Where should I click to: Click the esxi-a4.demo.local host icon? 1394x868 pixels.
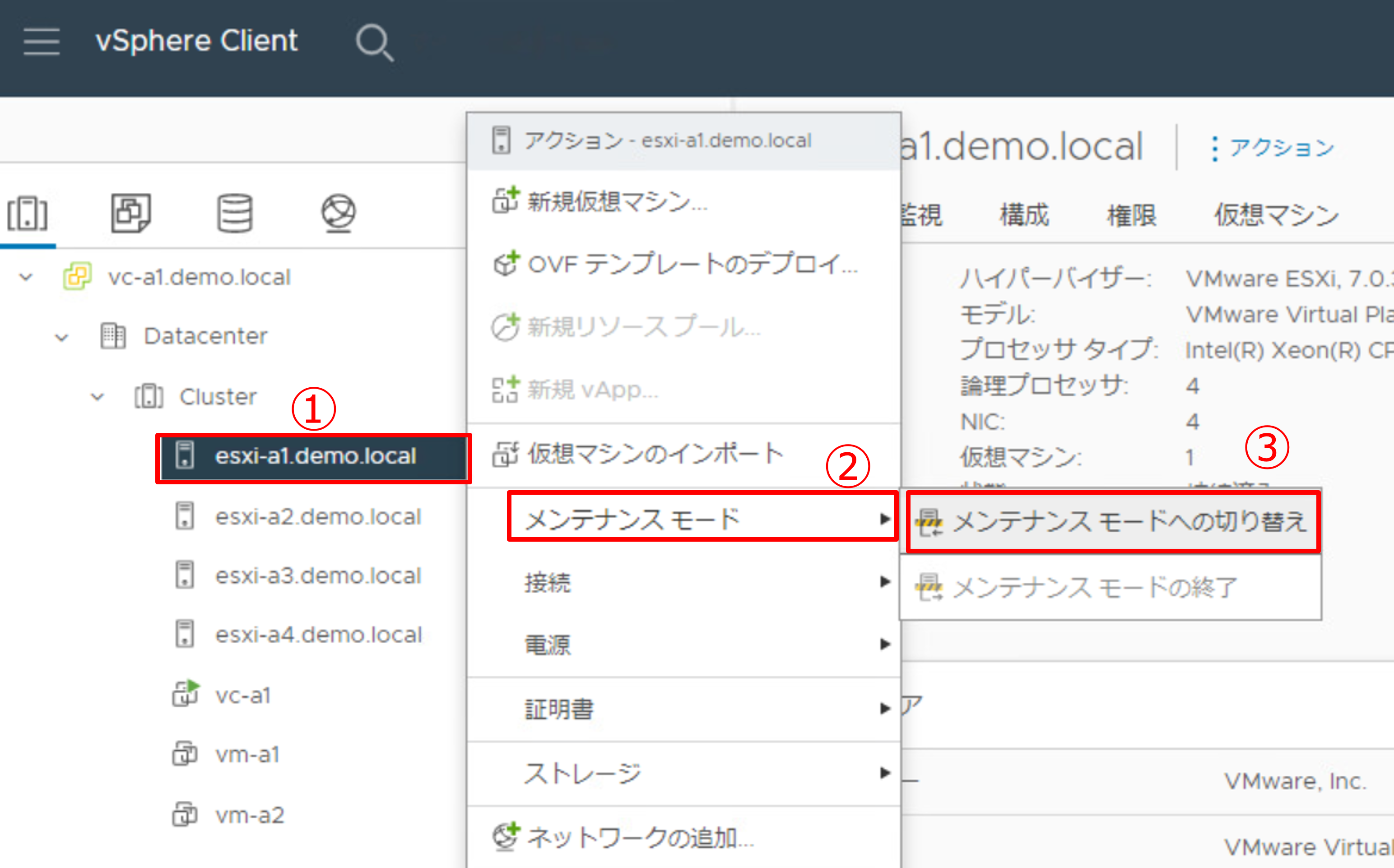pos(185,634)
